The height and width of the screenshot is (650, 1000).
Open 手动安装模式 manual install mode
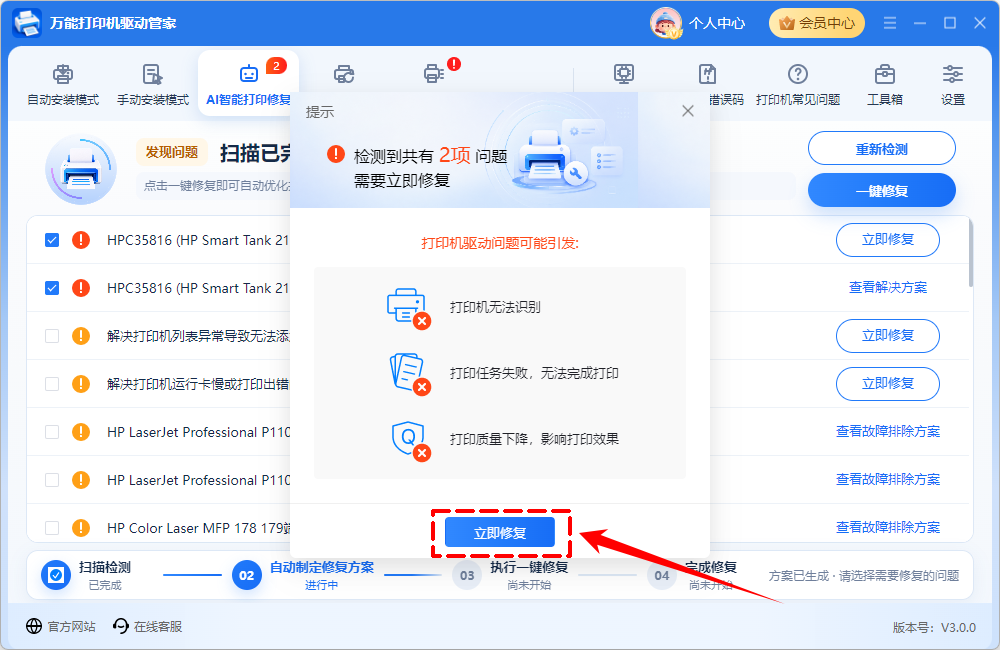[152, 84]
